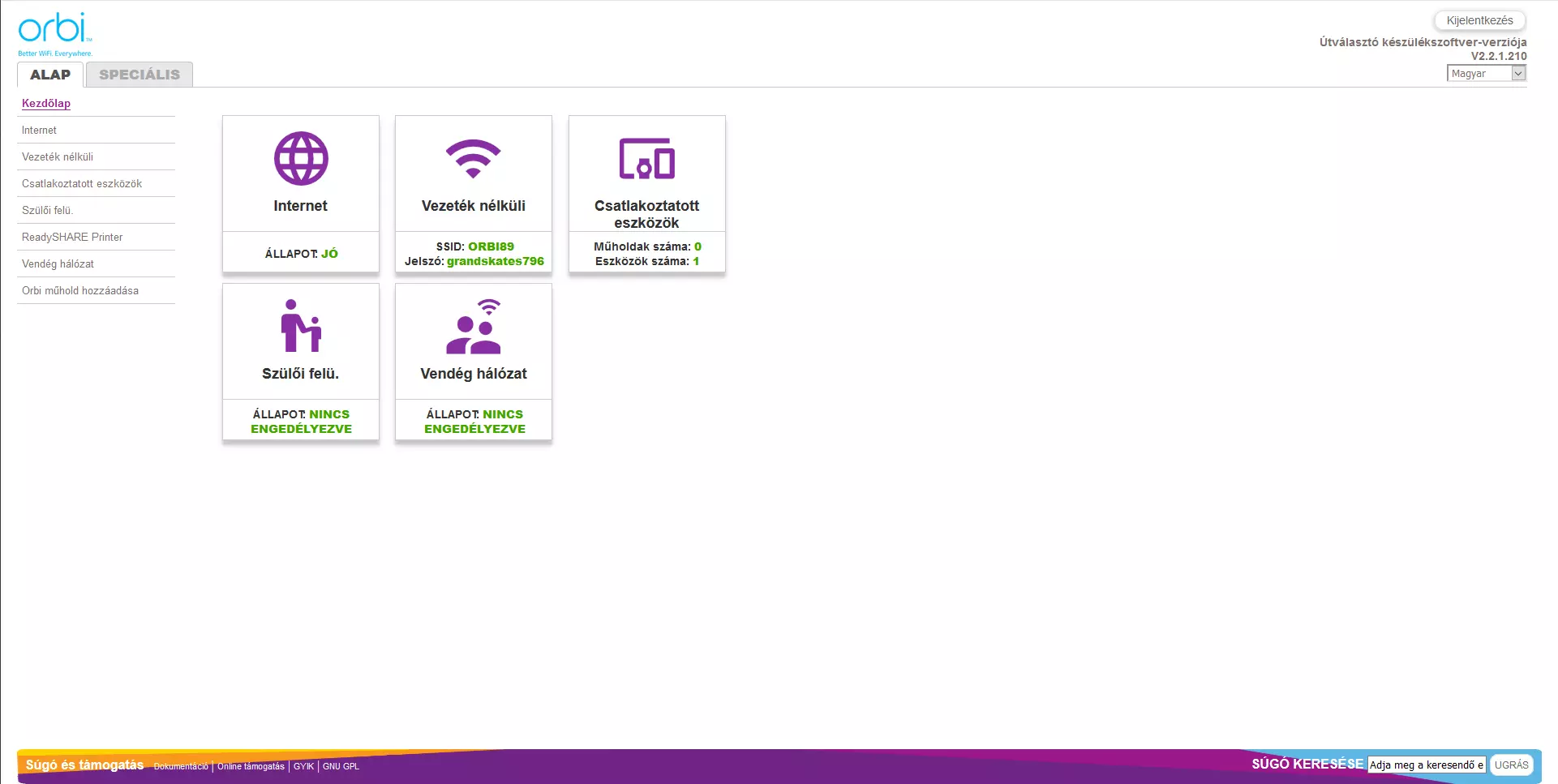
Task: Open the Vendég hálózat guest icon
Action: [x=474, y=327]
